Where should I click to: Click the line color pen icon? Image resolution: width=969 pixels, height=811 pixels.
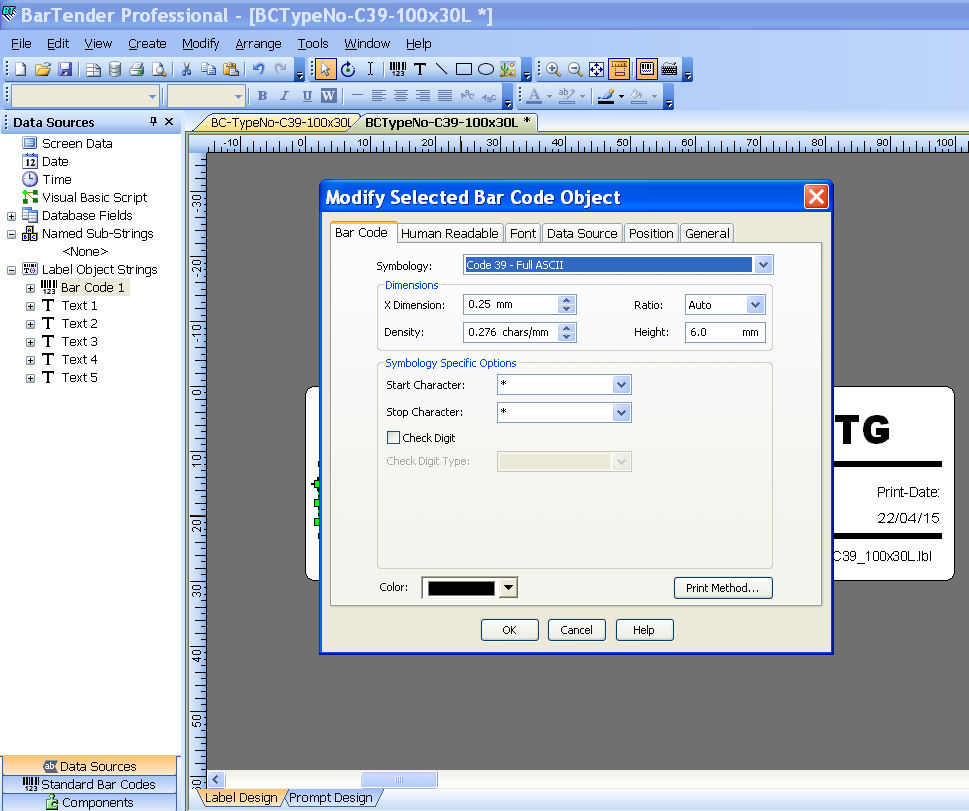(x=606, y=96)
